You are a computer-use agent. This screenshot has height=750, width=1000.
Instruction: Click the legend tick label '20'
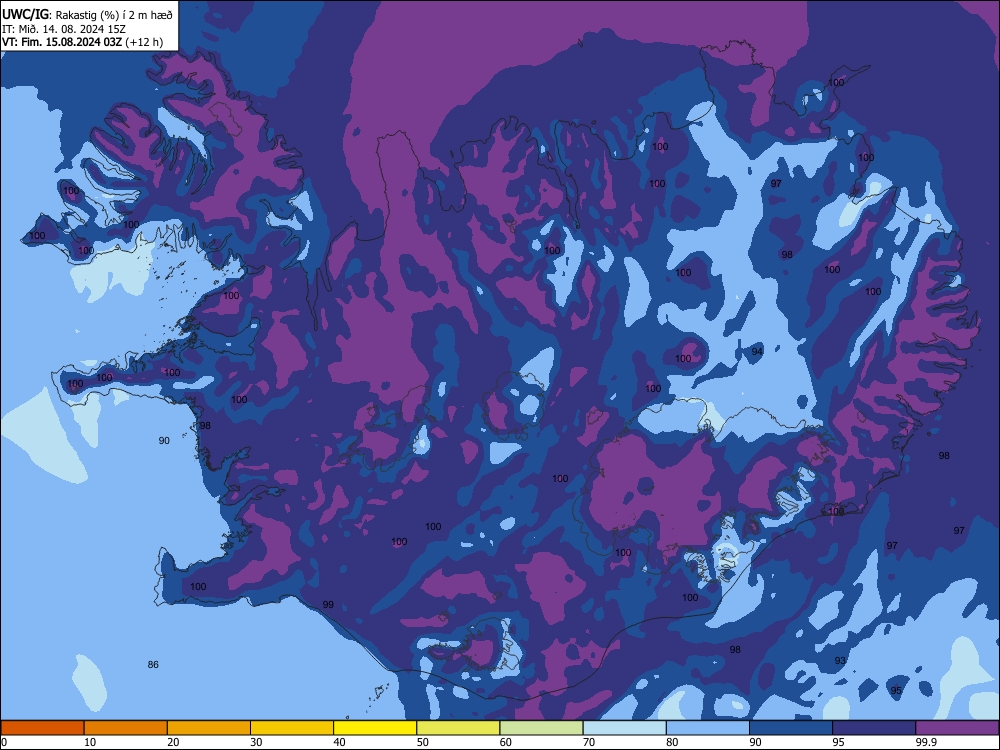(173, 742)
